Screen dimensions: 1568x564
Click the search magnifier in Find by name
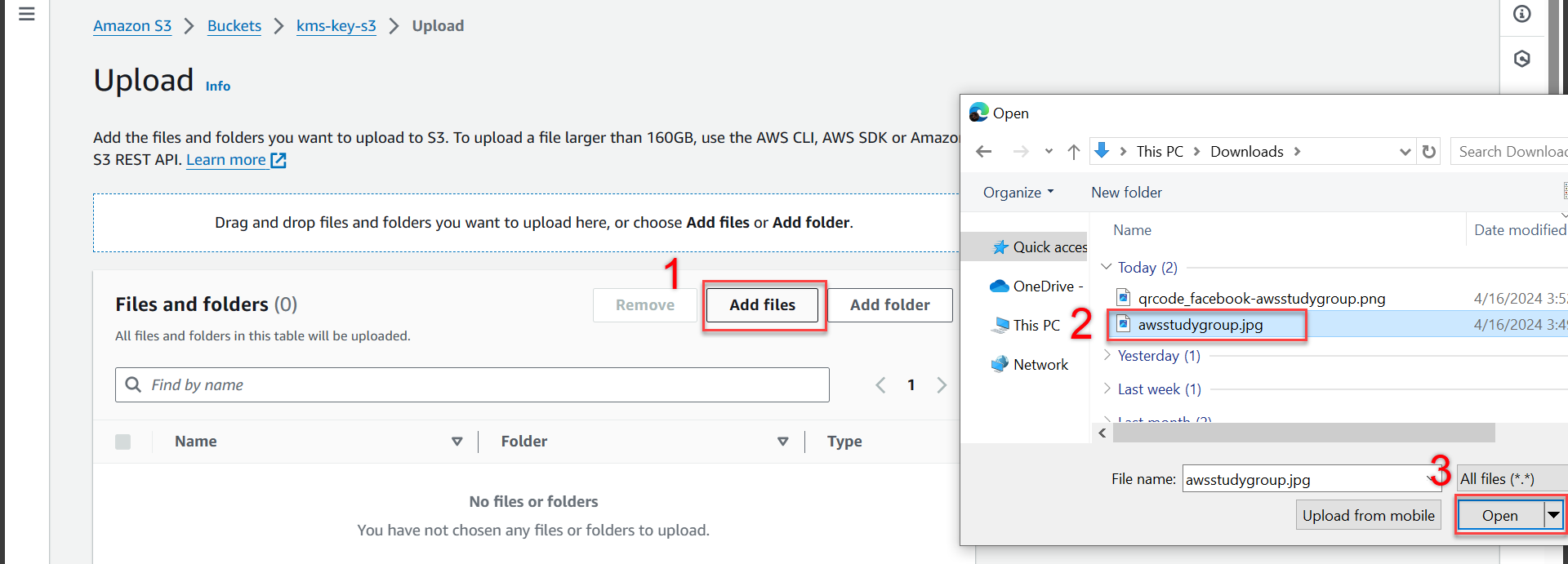click(133, 384)
